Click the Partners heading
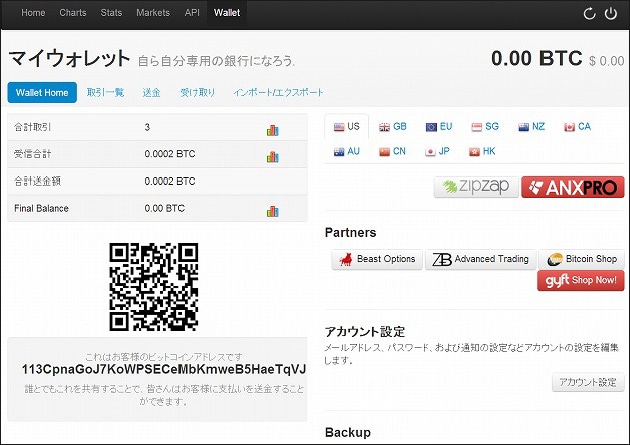The width and height of the screenshot is (630, 445). pyautogui.click(x=350, y=233)
